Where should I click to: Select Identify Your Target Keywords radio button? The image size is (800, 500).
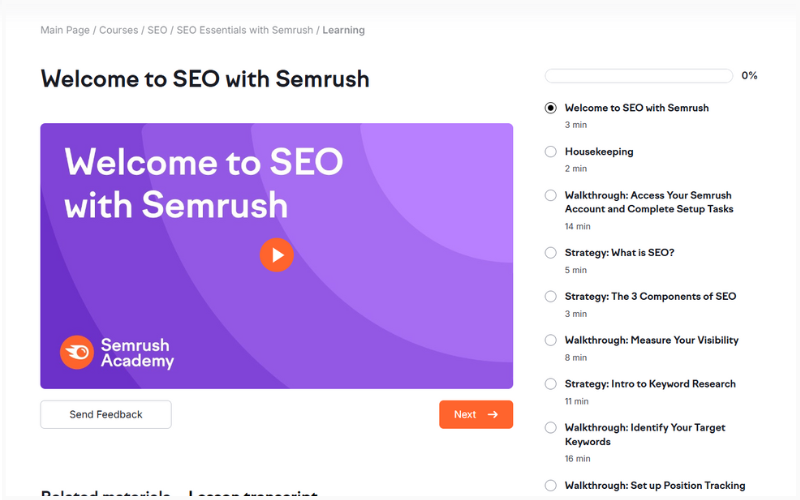click(x=551, y=428)
